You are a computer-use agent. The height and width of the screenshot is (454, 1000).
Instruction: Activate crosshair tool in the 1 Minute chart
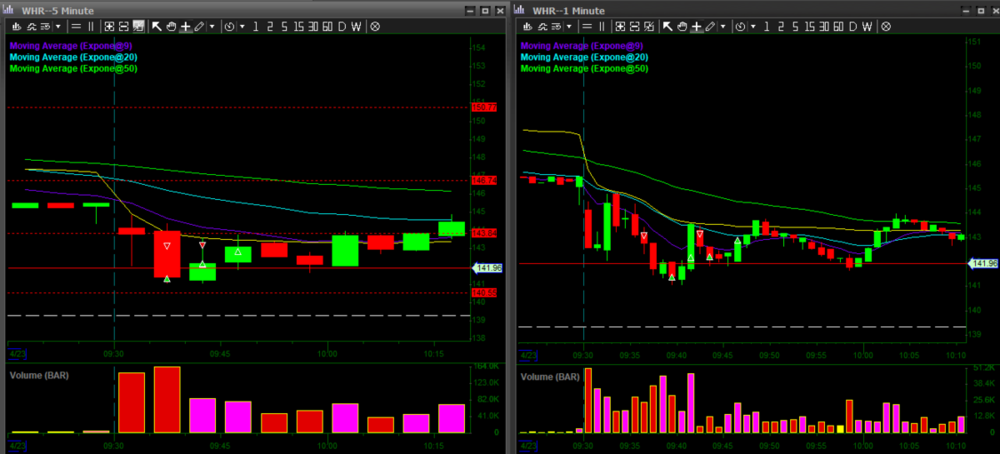[698, 26]
